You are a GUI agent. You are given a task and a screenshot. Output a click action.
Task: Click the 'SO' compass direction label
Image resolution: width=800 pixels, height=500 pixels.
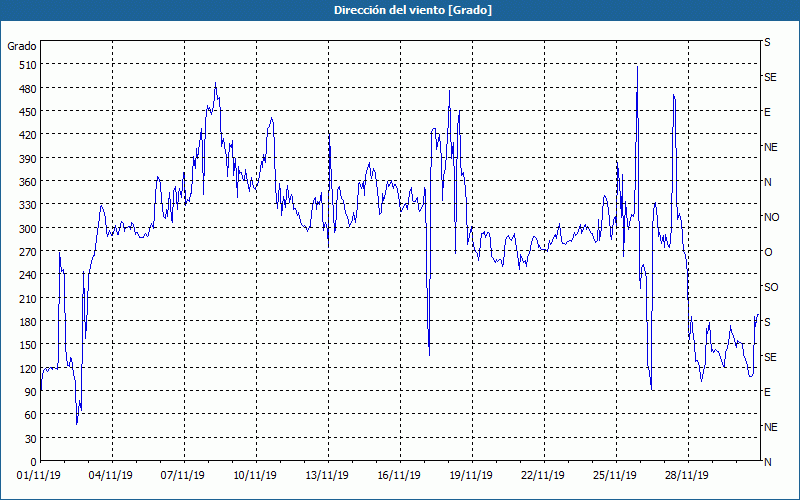click(x=771, y=287)
